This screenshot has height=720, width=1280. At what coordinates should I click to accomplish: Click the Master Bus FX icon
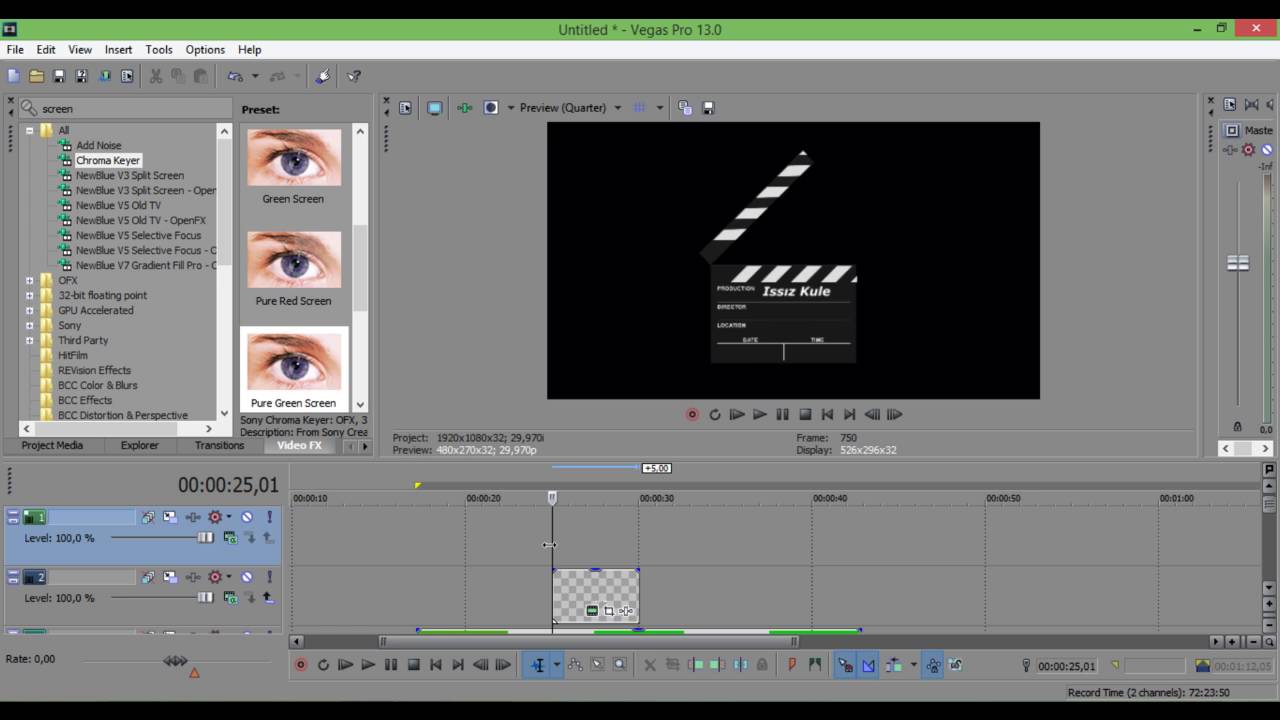pyautogui.click(x=1231, y=150)
